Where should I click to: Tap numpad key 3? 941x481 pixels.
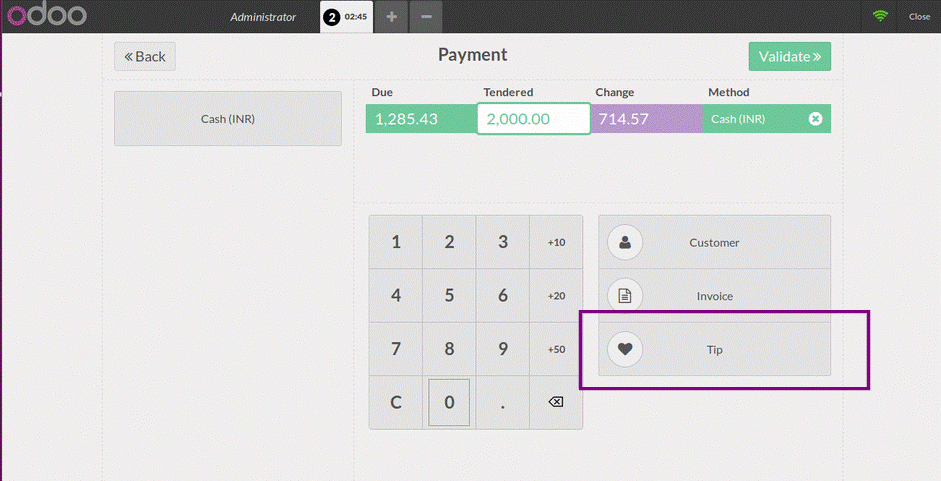click(502, 242)
